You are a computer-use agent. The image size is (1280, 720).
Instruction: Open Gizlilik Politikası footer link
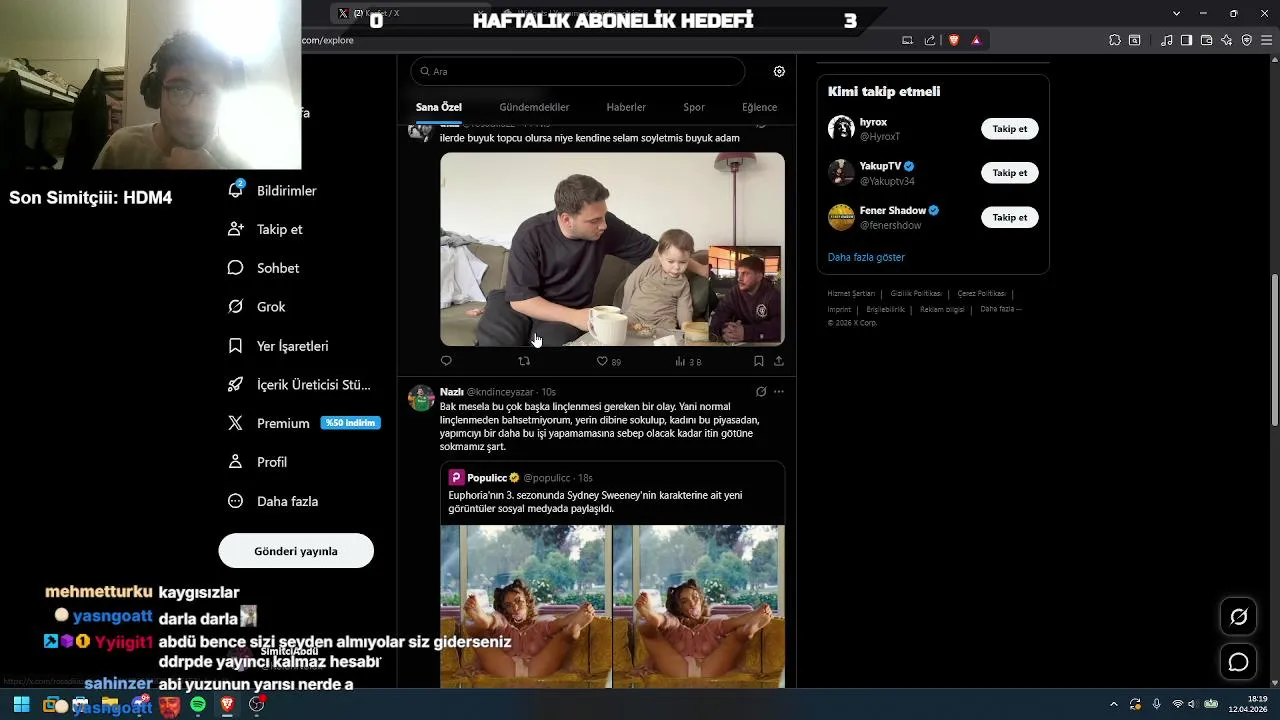coord(916,294)
